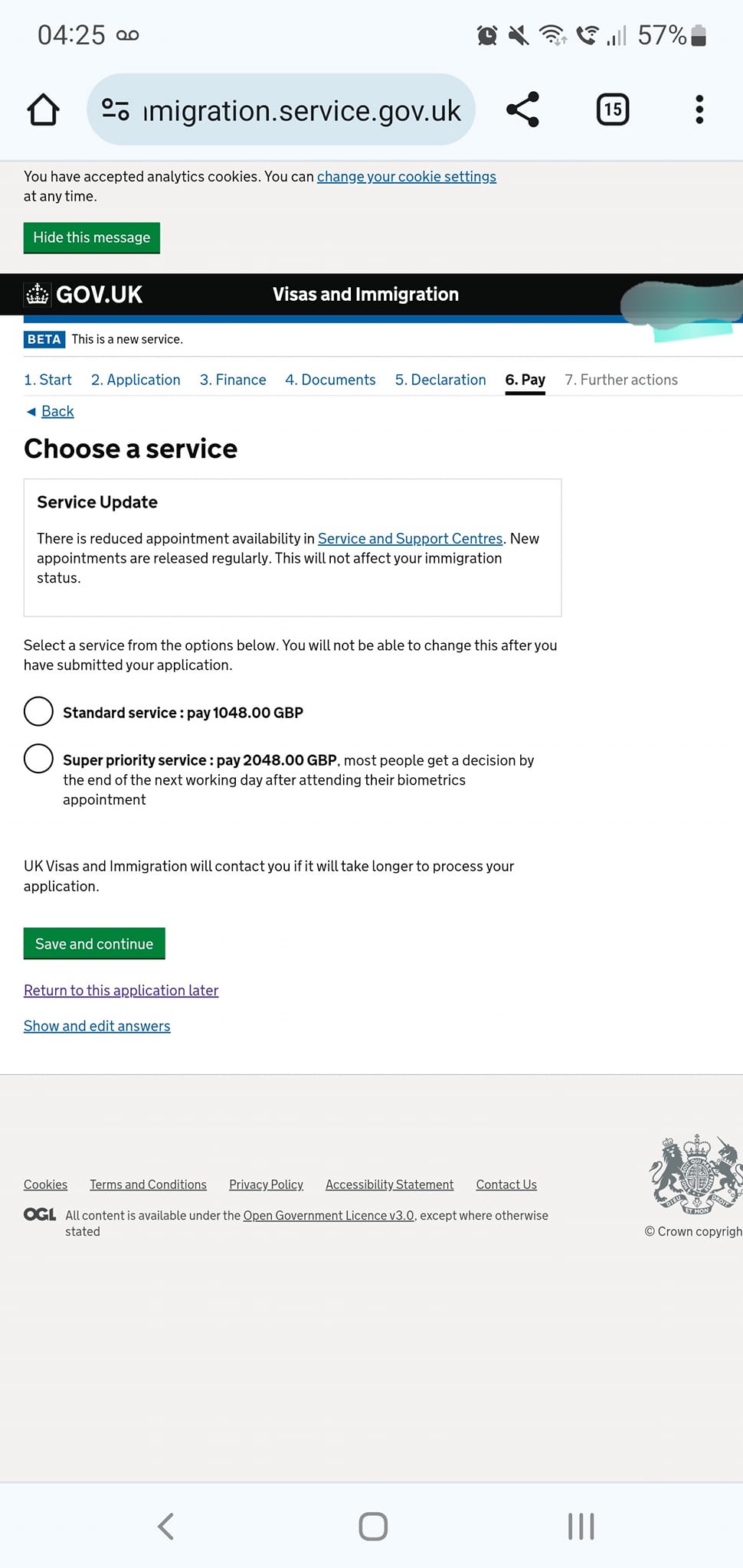Open the Service and Support Centres link

click(410, 538)
